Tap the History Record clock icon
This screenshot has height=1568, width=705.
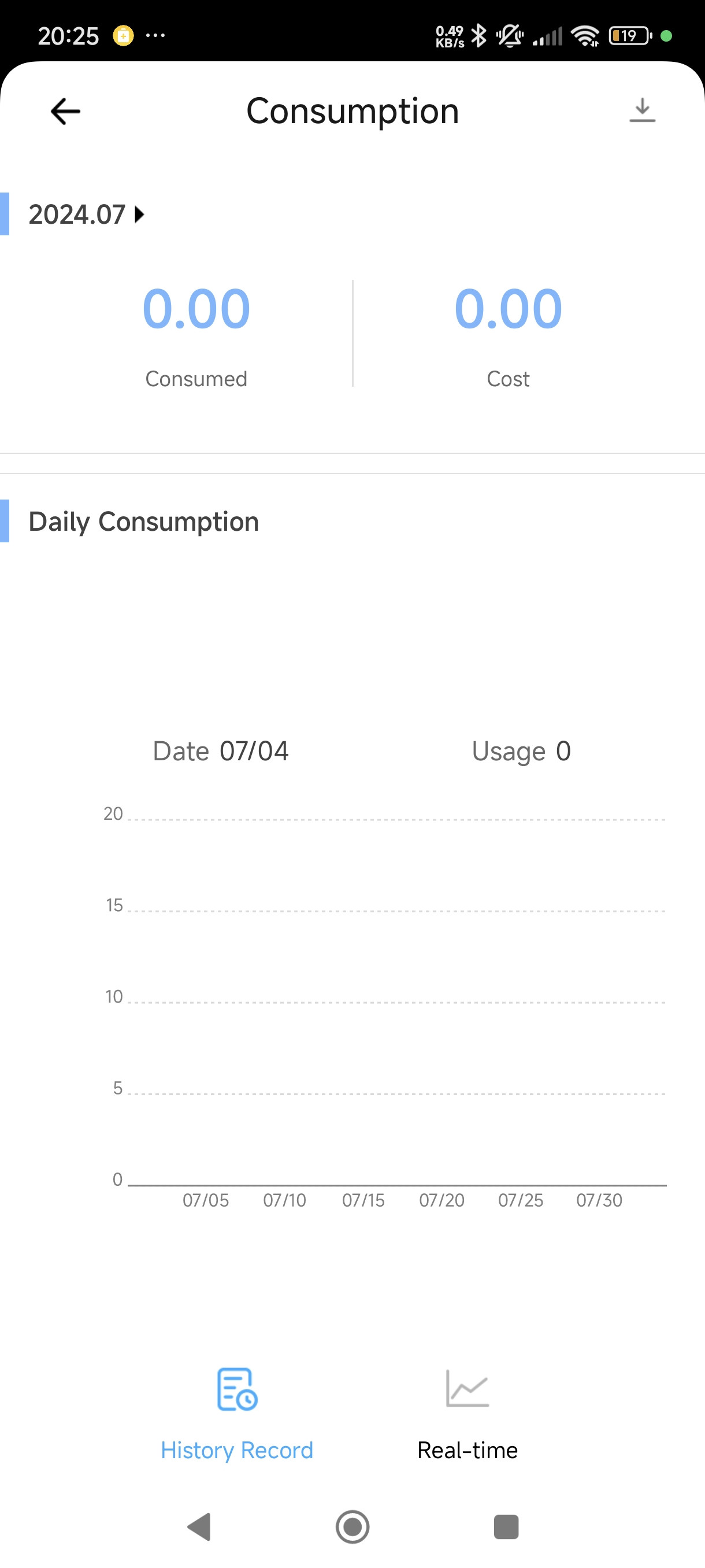pyautogui.click(x=236, y=1389)
